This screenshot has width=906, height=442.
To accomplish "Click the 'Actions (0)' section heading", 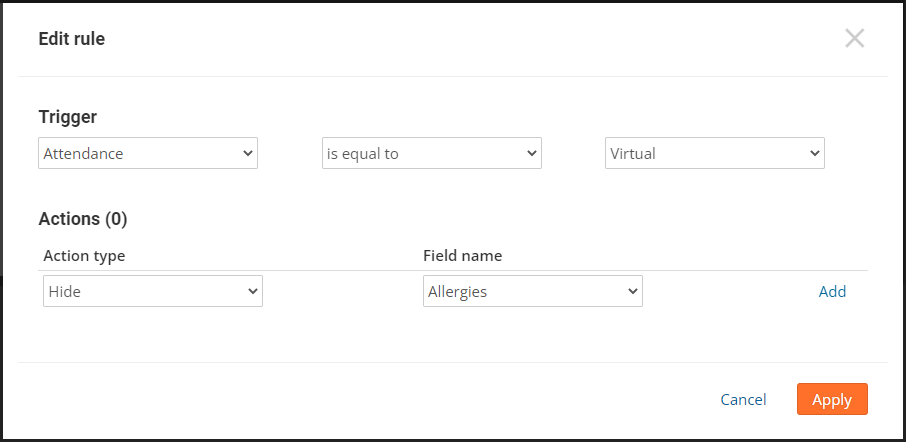I will [x=83, y=218].
